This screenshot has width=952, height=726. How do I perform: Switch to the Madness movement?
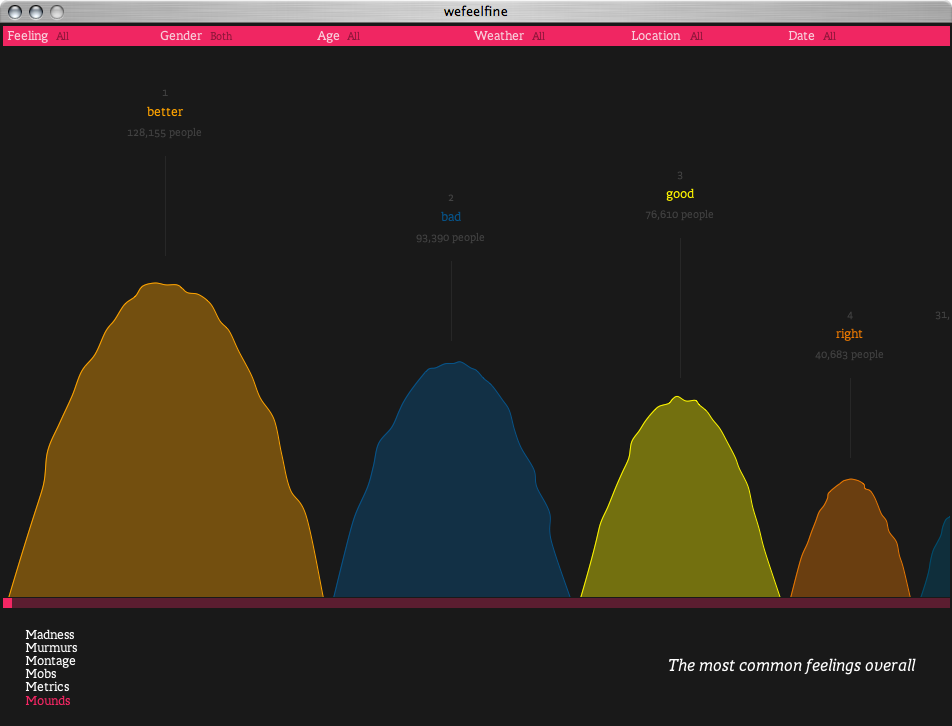50,635
